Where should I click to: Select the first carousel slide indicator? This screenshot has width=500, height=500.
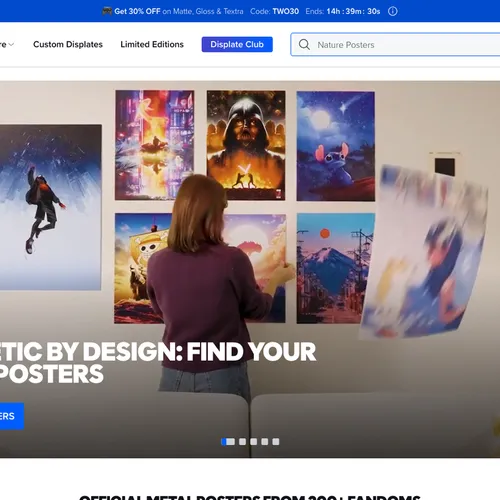tap(228, 442)
